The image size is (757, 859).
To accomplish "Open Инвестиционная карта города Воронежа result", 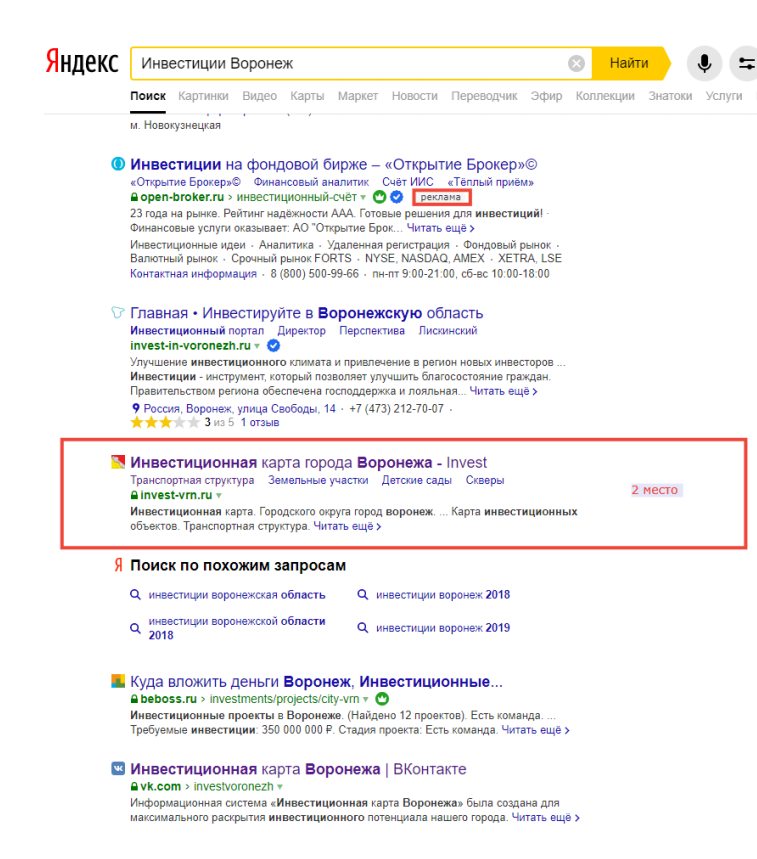I will [x=308, y=462].
